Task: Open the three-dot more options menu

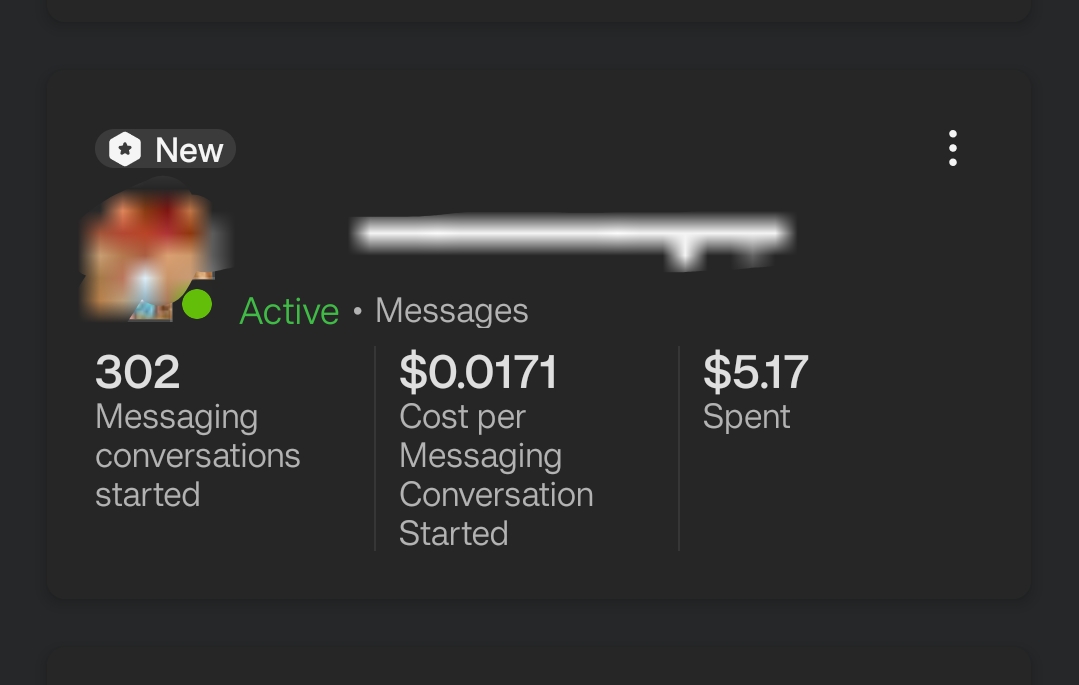Action: point(952,149)
